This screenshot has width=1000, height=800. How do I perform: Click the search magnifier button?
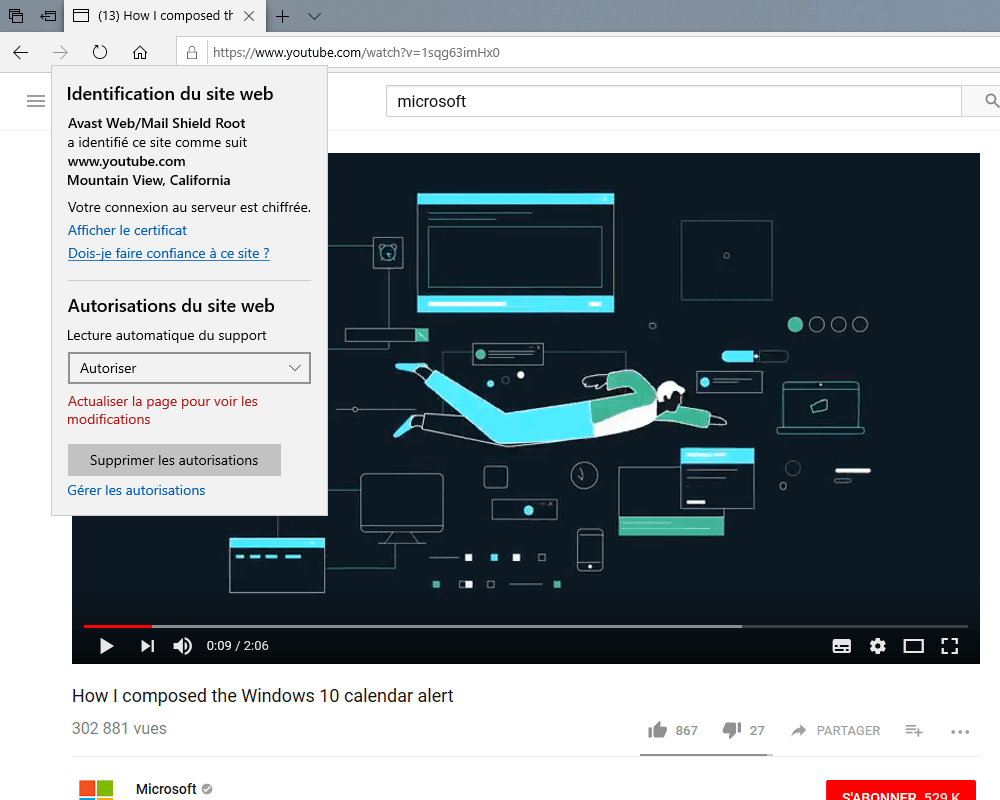pyautogui.click(x=990, y=101)
